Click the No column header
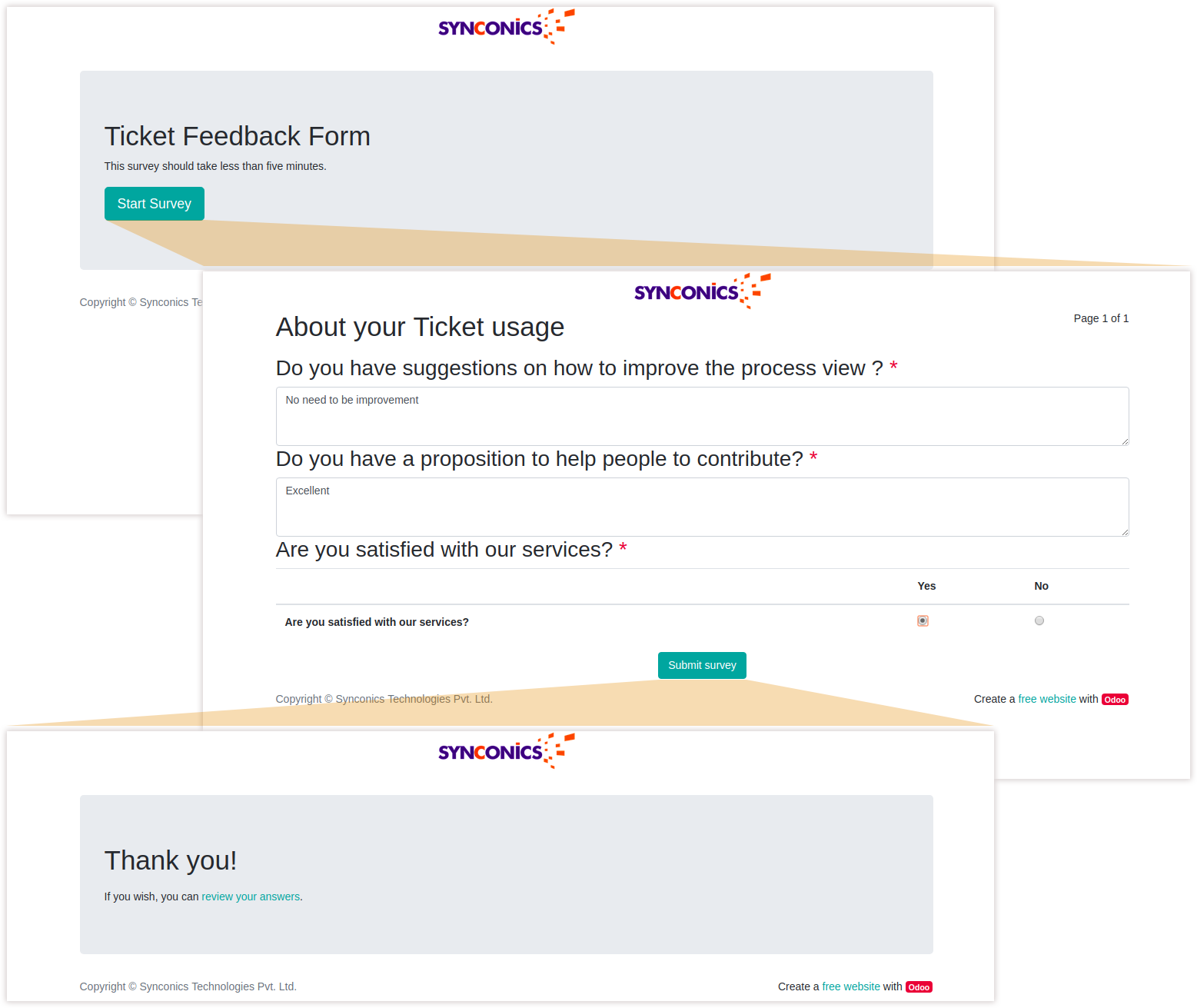Image resolution: width=1197 pixels, height=1008 pixels. pos(1041,586)
